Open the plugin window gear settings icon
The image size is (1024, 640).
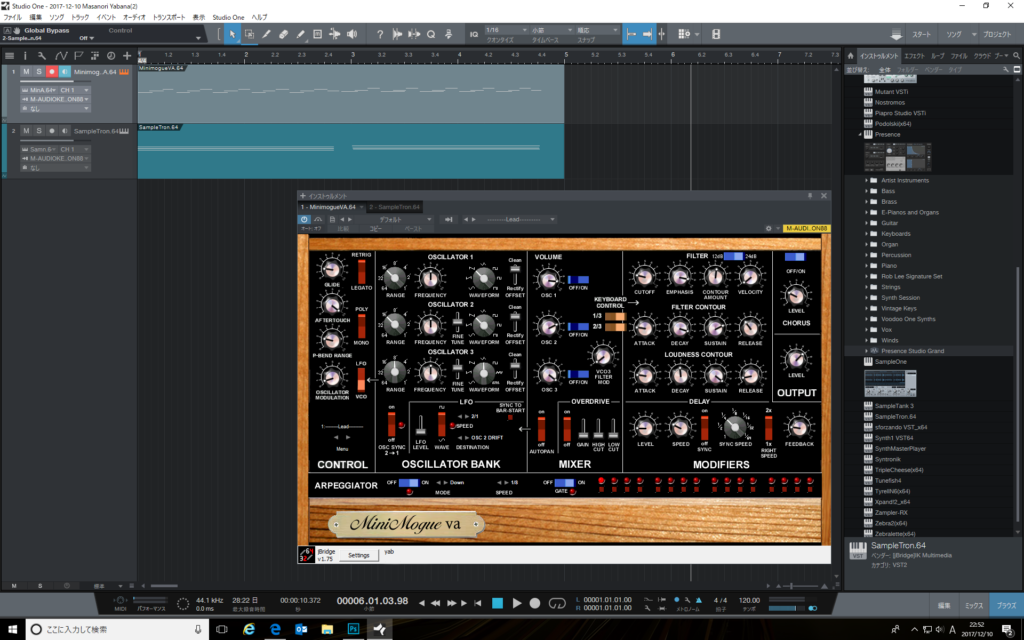(x=768, y=228)
